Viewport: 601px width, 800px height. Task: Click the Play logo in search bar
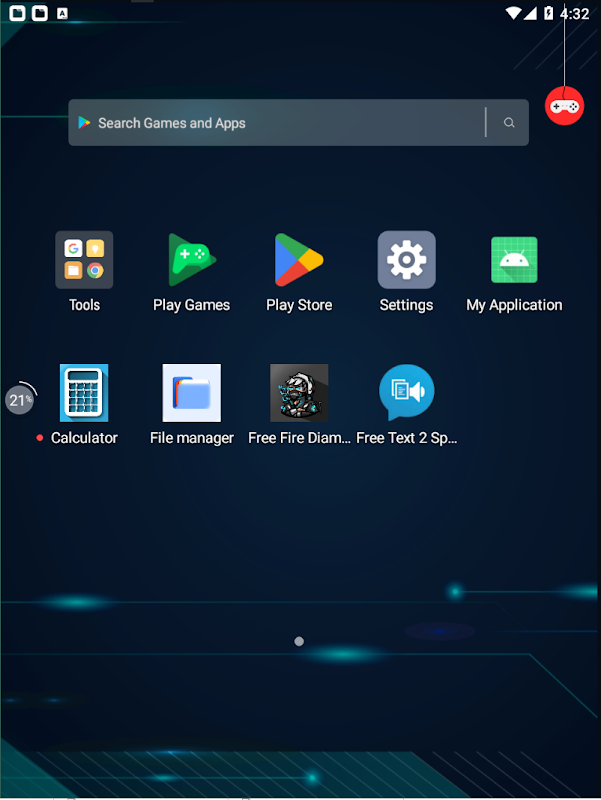point(84,122)
